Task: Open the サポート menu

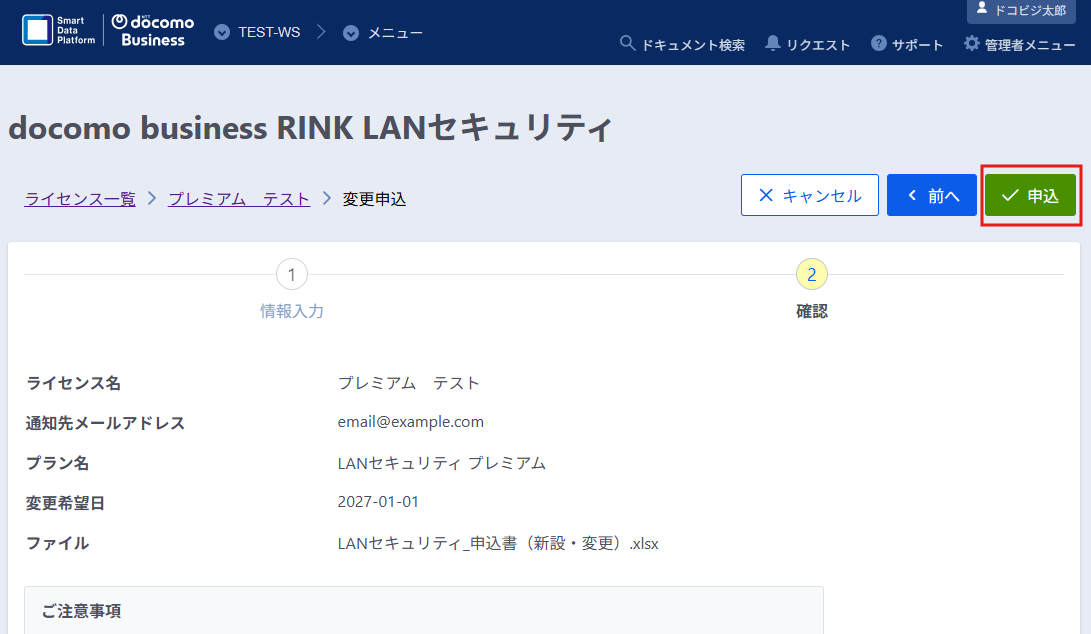Action: pyautogui.click(x=907, y=45)
